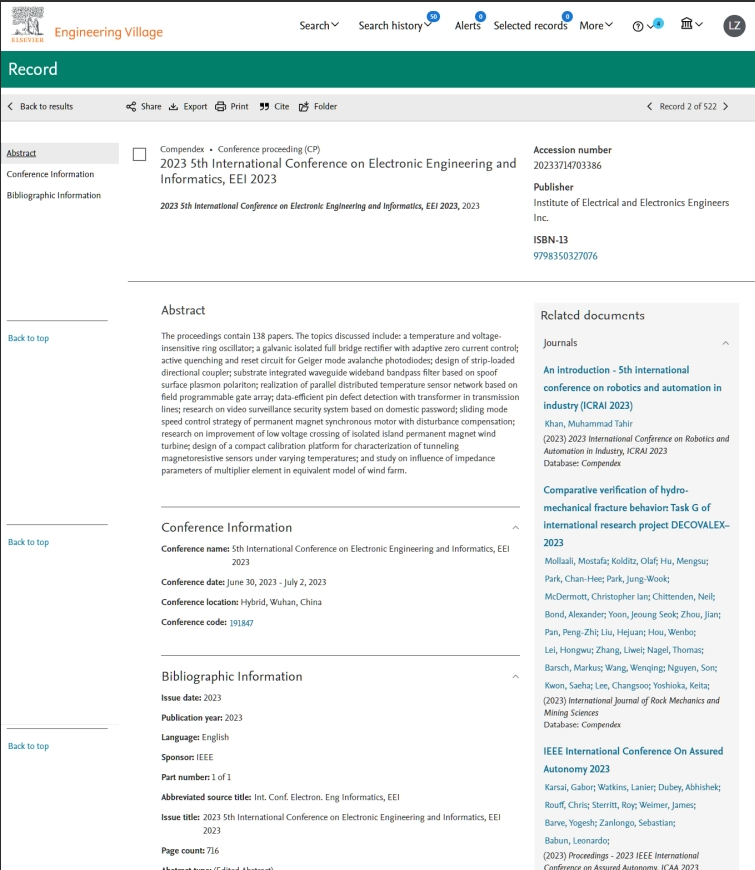Open the Search history menu
The image size is (755, 870).
click(x=394, y=26)
